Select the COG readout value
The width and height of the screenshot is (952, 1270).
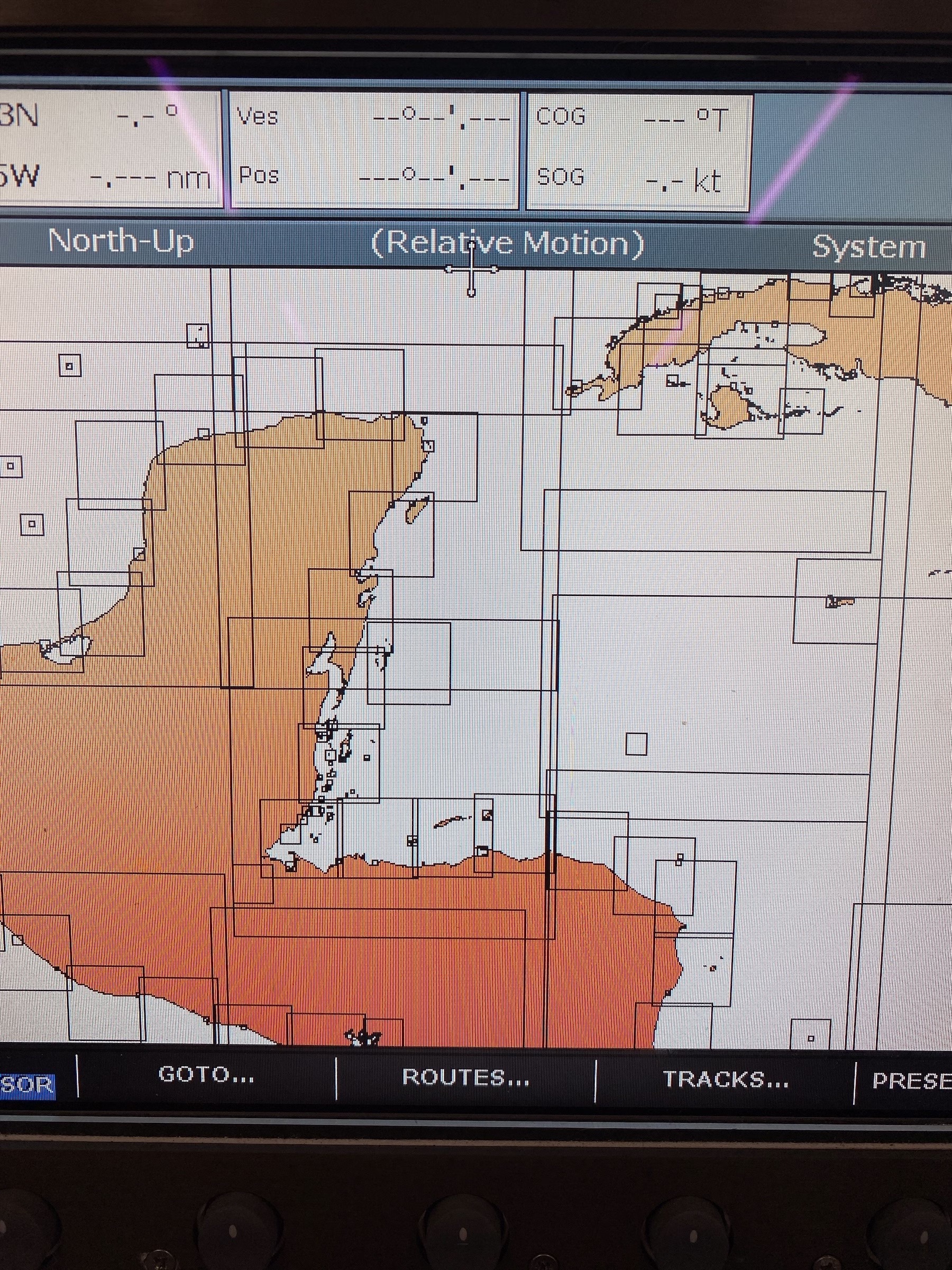pyautogui.click(x=686, y=120)
